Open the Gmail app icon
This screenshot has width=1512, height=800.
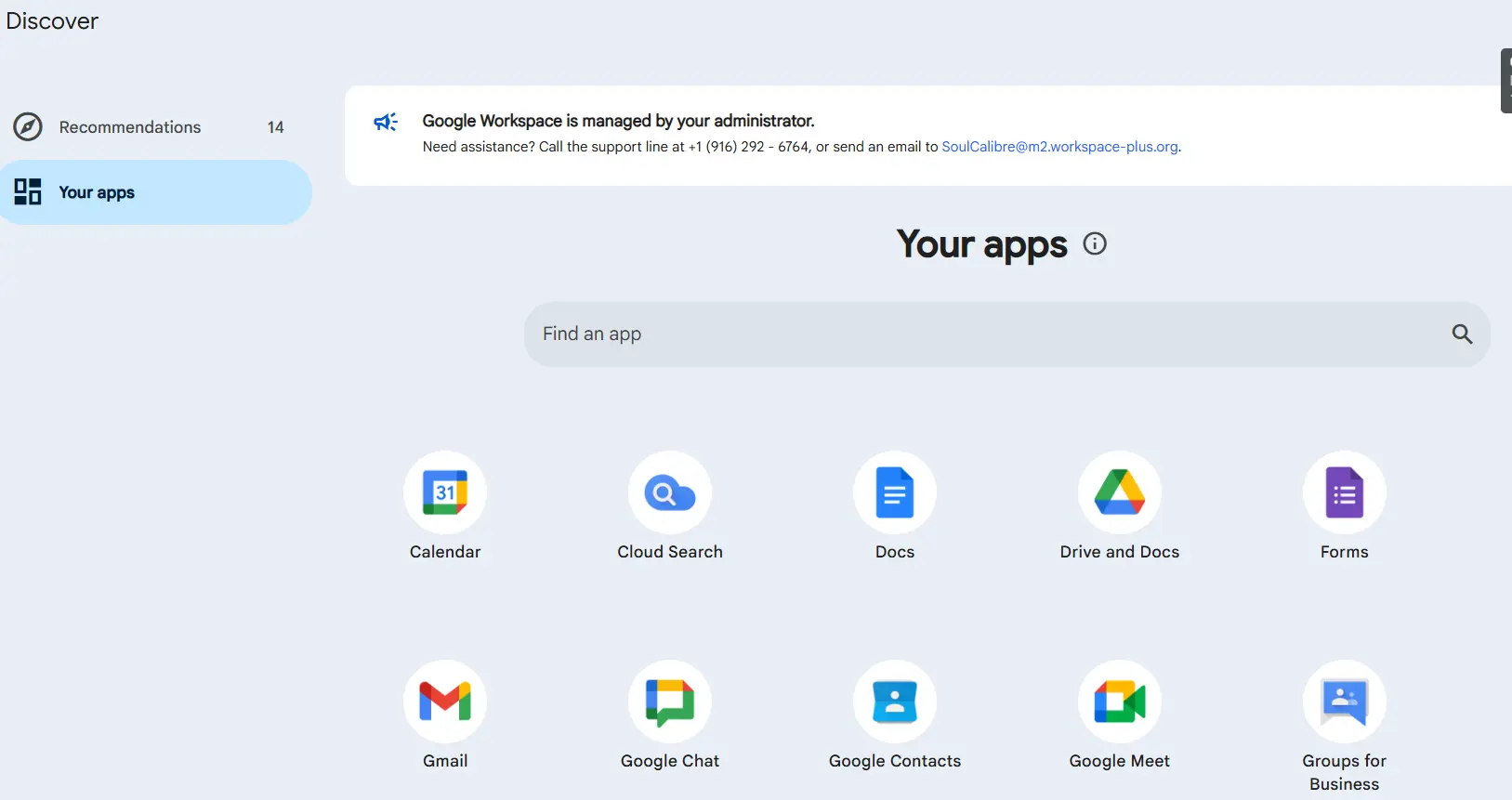(x=445, y=702)
